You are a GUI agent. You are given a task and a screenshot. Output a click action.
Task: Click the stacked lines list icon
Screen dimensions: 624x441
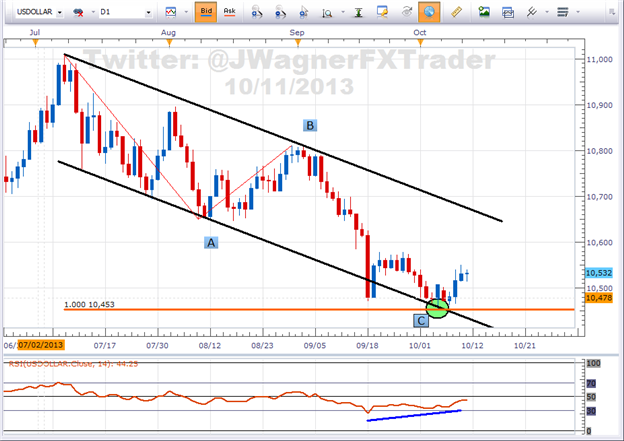[563, 12]
